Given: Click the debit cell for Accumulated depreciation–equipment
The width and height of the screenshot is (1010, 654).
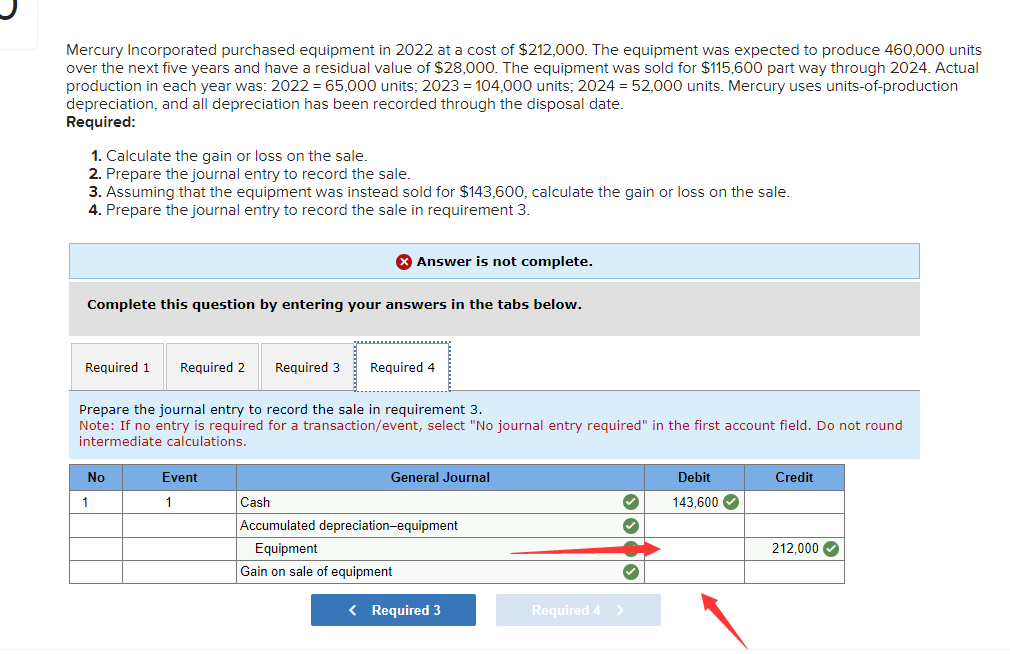Looking at the screenshot, I should click(694, 526).
